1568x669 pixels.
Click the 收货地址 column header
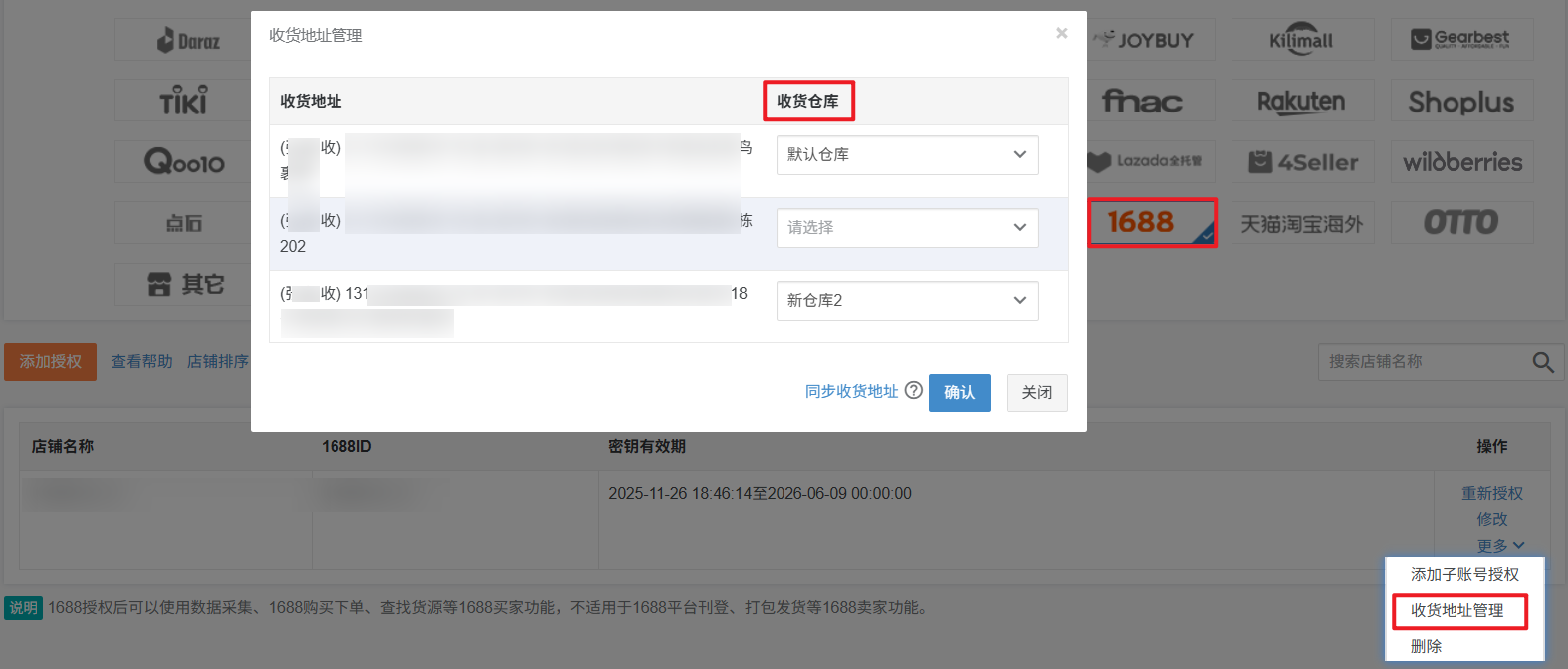pos(311,101)
